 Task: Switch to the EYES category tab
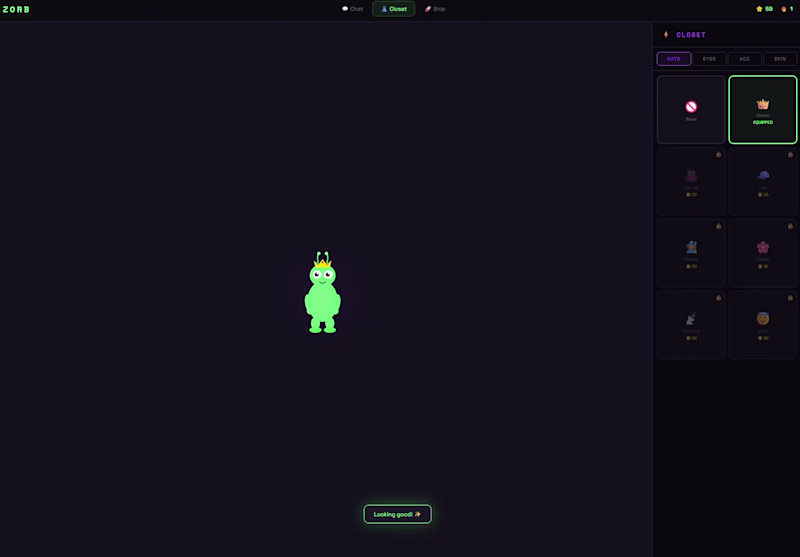709,59
